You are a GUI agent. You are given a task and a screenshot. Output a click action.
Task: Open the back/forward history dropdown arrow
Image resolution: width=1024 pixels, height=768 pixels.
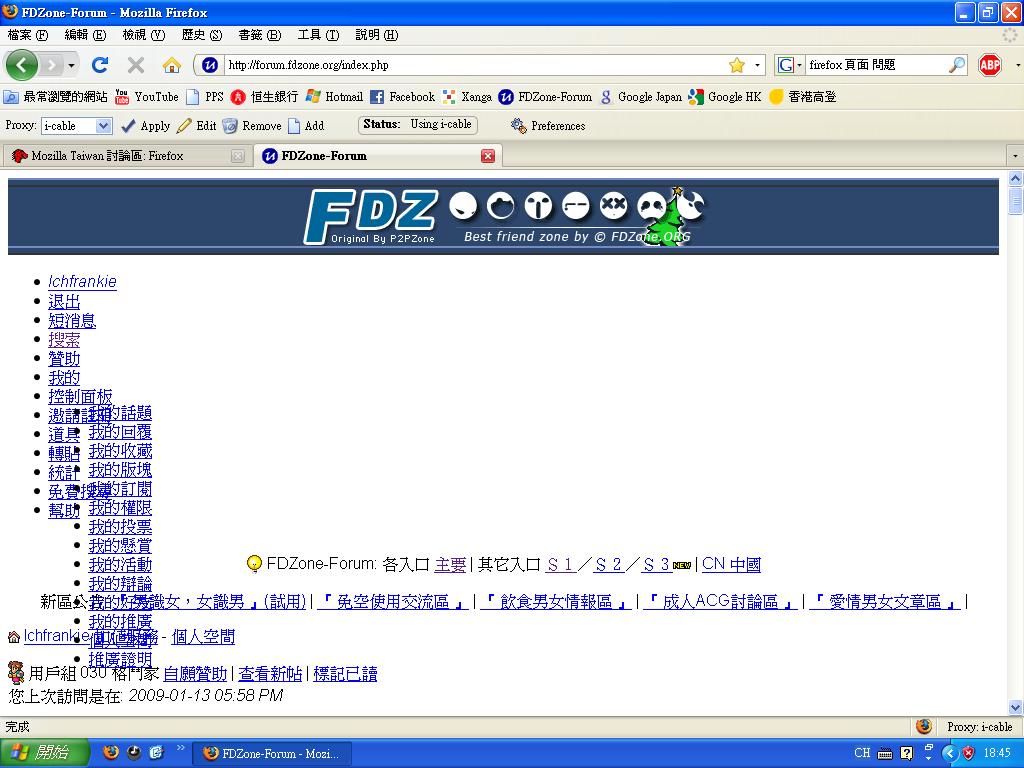[71, 65]
